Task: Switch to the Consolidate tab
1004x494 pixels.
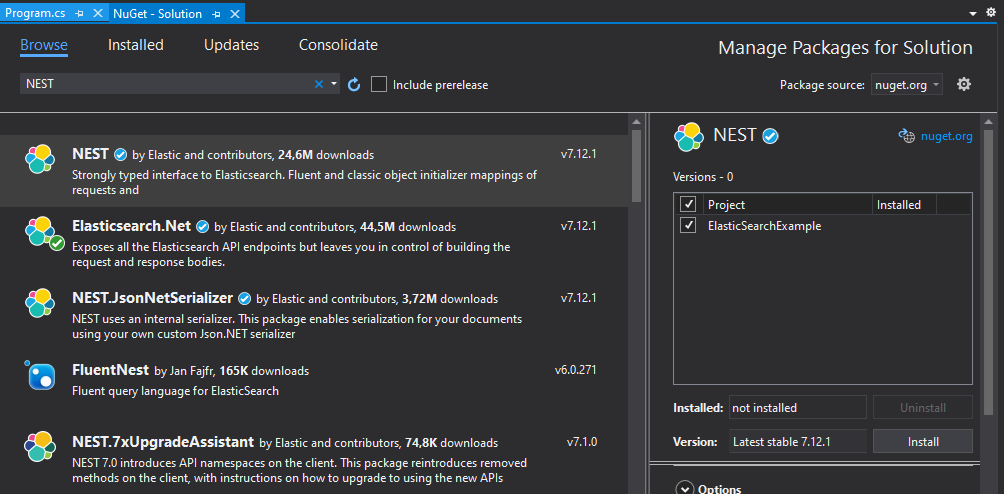Action: [x=338, y=45]
